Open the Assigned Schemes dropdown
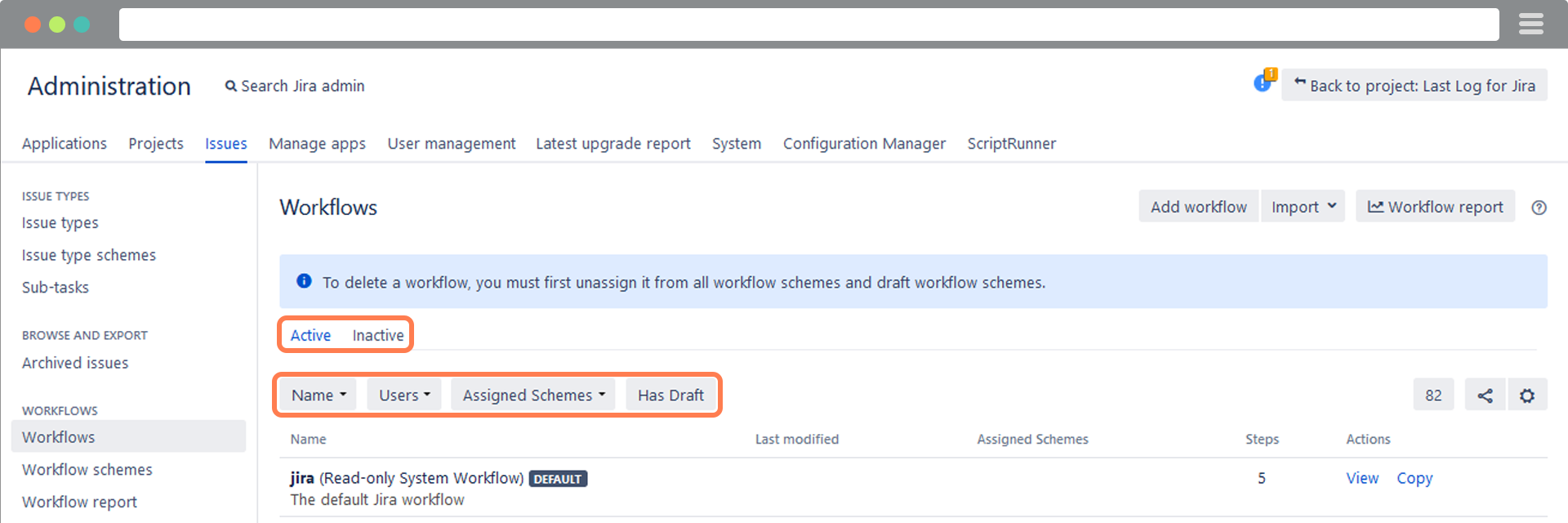Screen dimensions: 1568x523 click(x=532, y=395)
